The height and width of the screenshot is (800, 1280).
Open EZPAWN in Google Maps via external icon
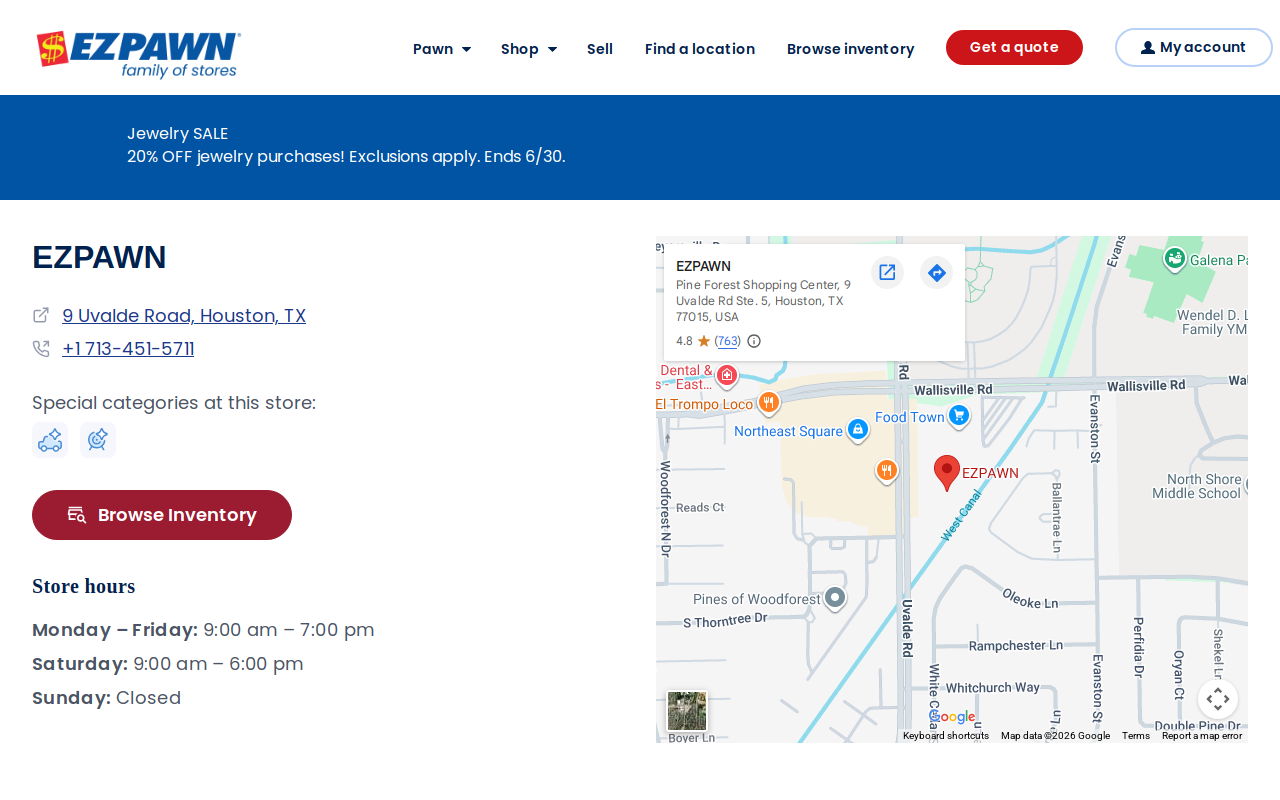point(887,272)
